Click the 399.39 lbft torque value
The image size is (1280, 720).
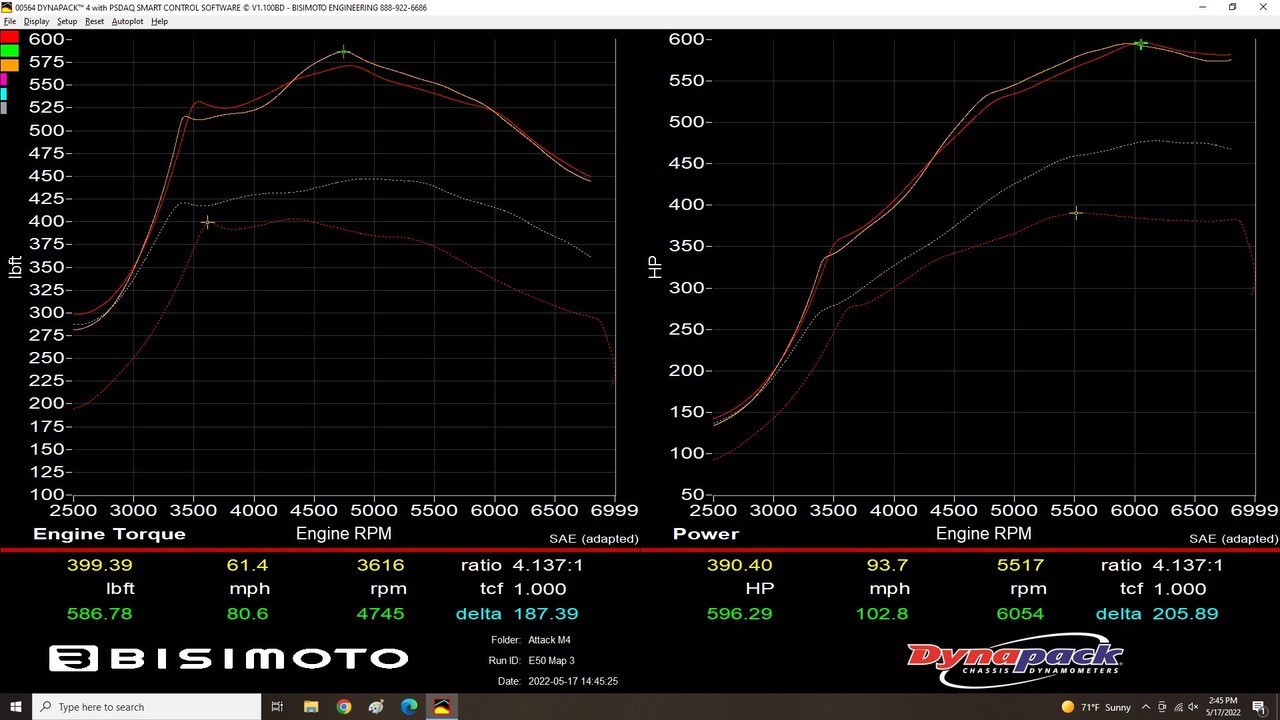99,565
